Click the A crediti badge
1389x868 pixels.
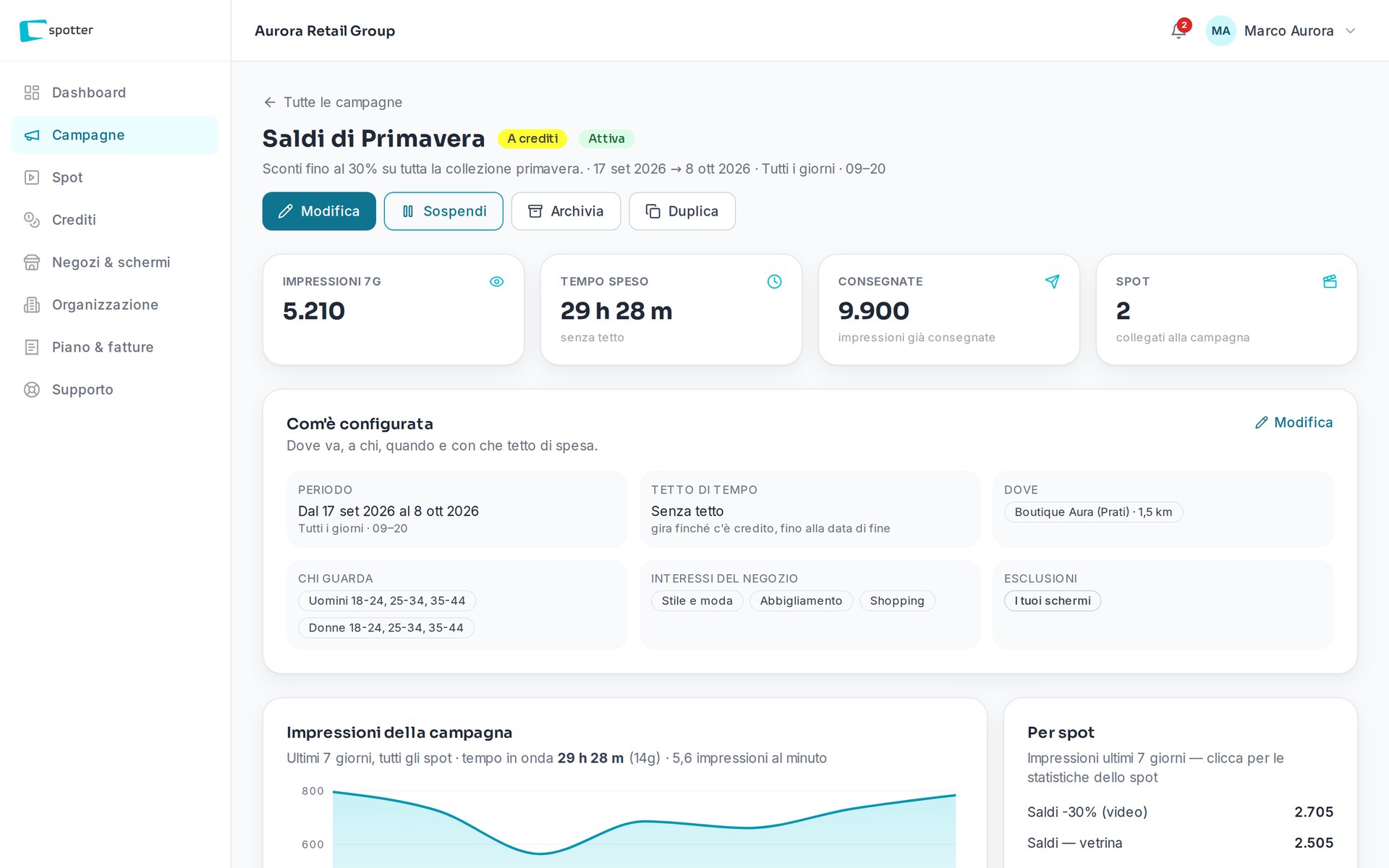pyautogui.click(x=532, y=138)
